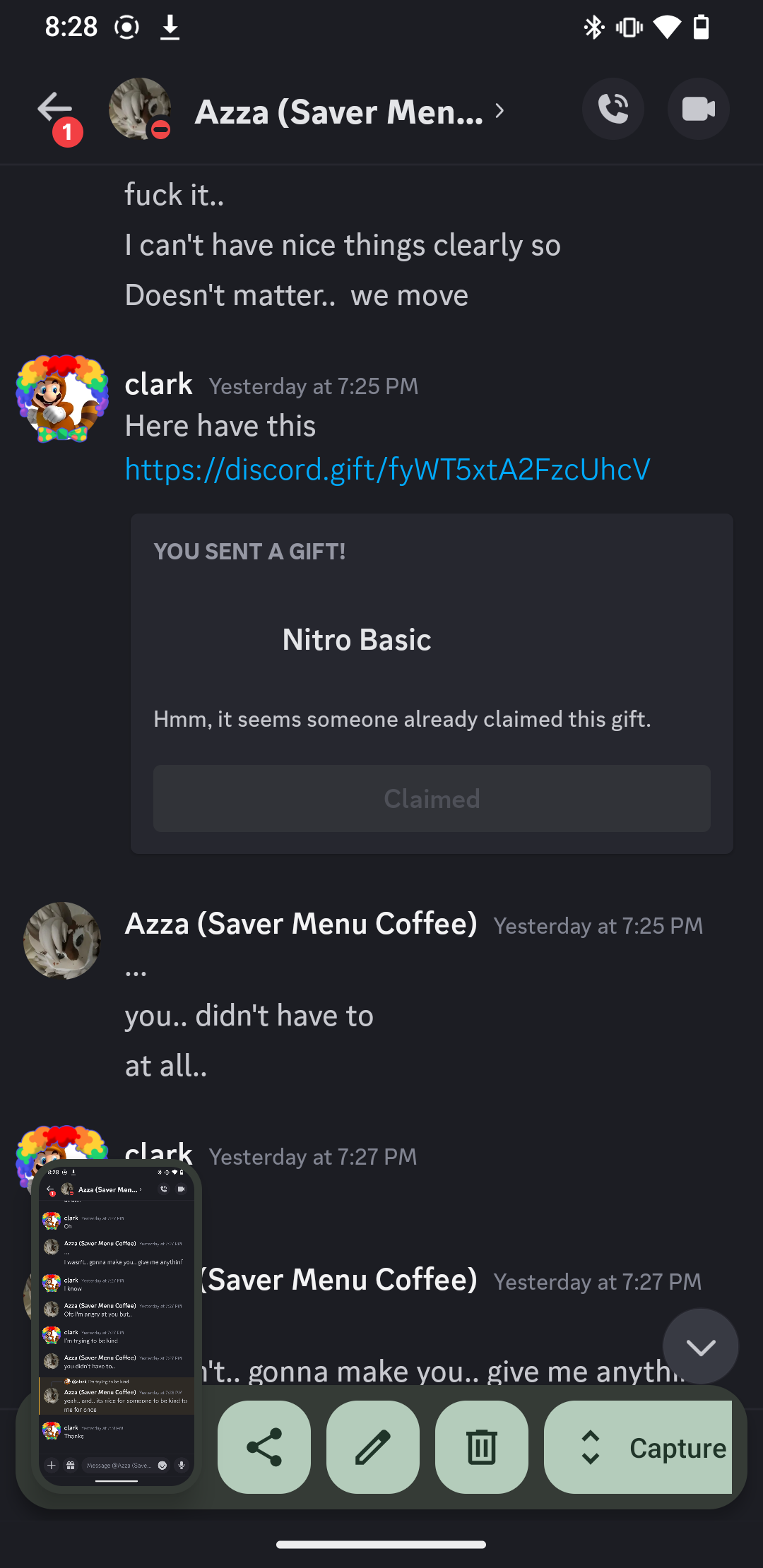Start a video call with Azza
This screenshot has height=1568, width=763.
[698, 109]
